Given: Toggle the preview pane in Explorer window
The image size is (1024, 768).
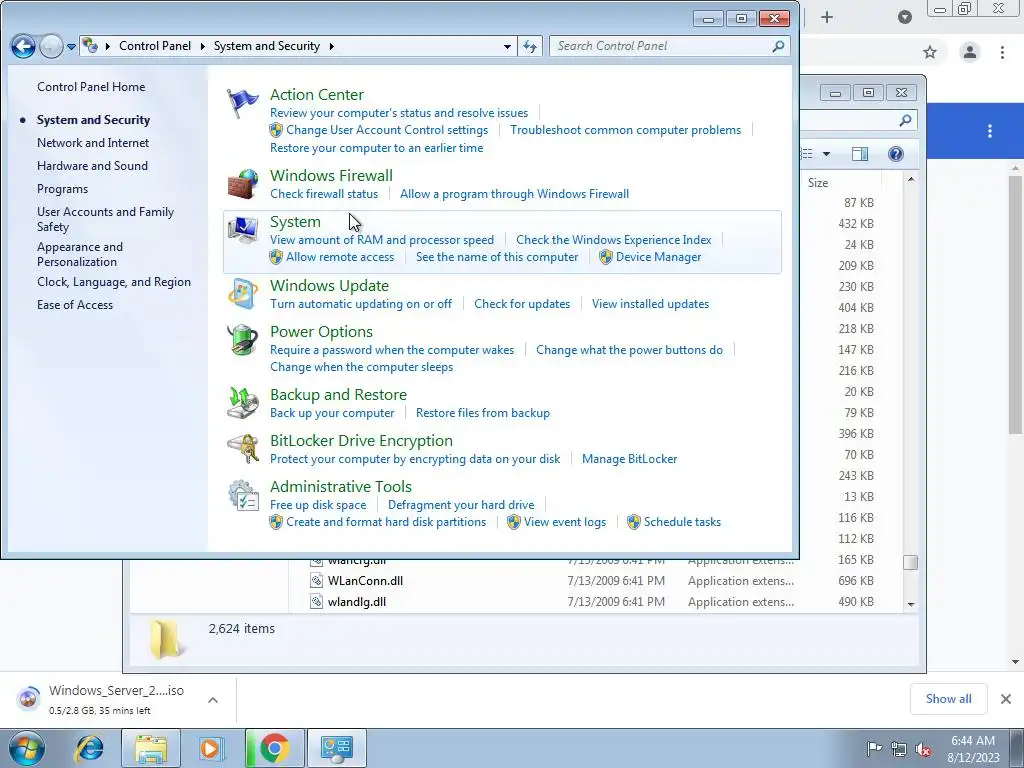Looking at the screenshot, I should pyautogui.click(x=860, y=154).
